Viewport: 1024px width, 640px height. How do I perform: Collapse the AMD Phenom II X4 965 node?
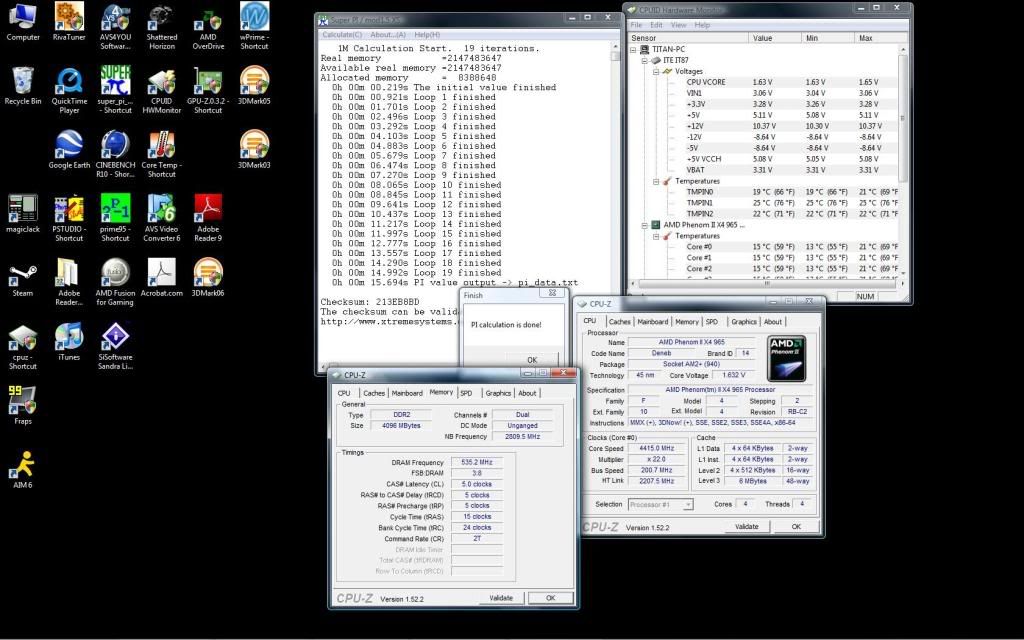[x=645, y=225]
